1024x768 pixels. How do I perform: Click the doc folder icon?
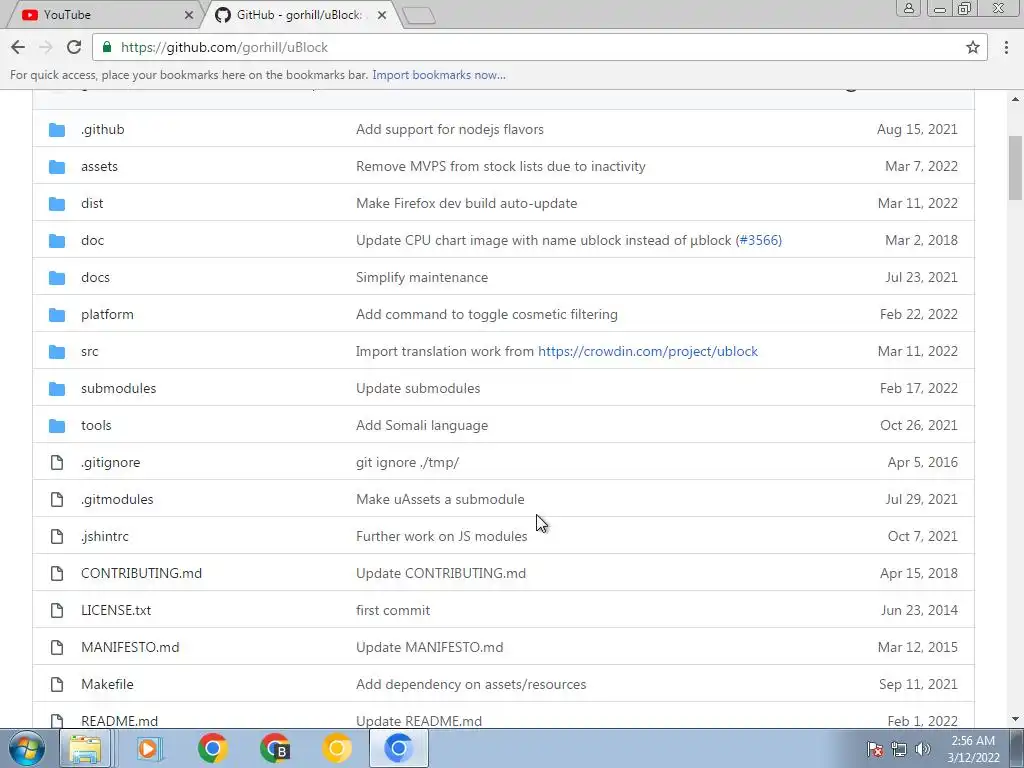[x=57, y=240]
